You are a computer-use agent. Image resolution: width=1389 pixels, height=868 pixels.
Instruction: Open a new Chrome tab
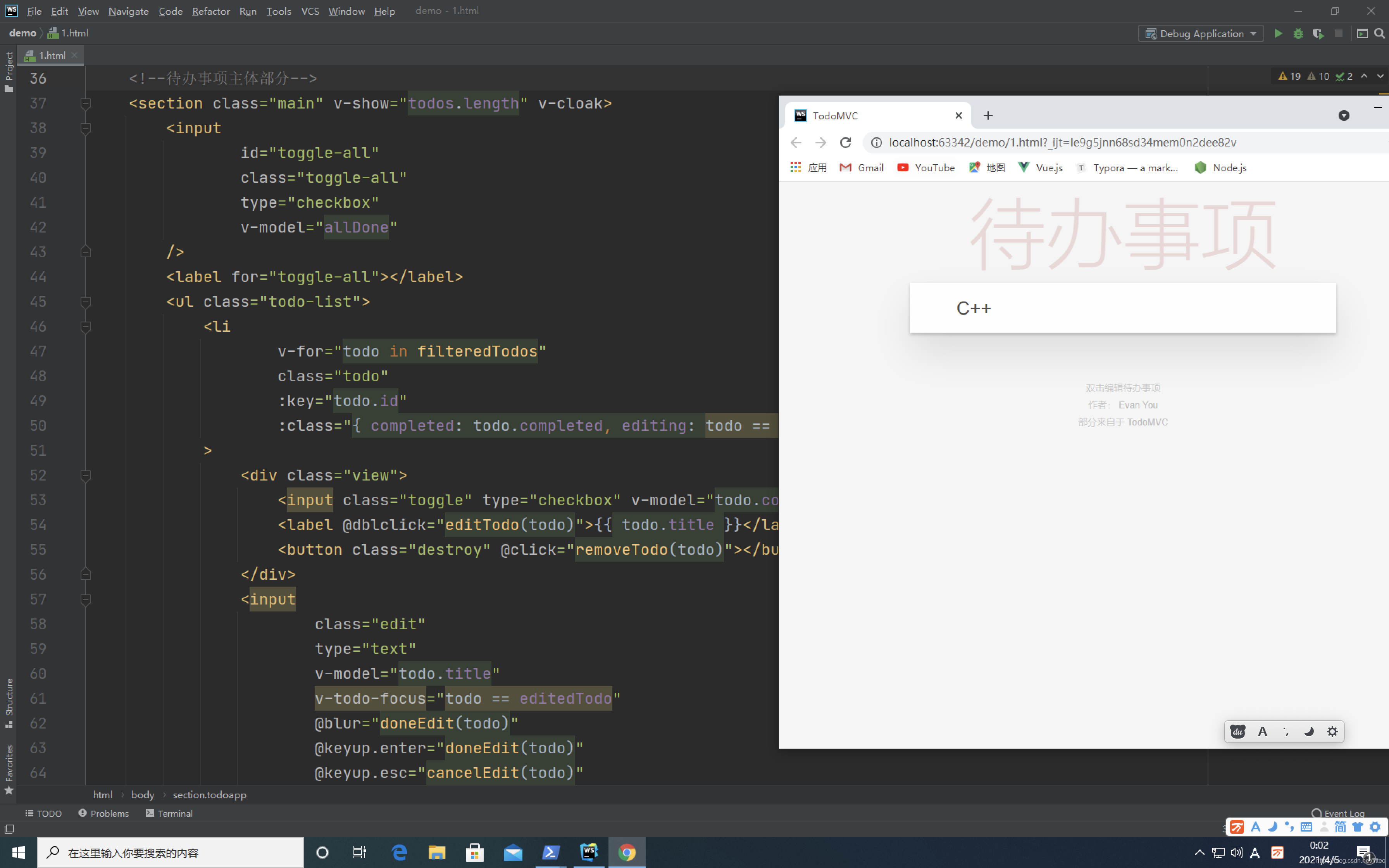[988, 115]
